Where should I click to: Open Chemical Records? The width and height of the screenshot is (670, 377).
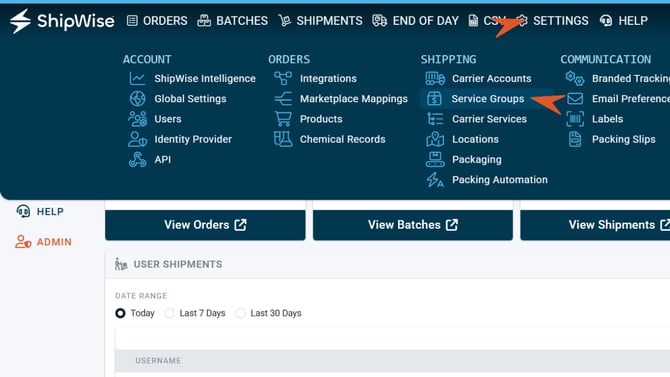point(343,139)
